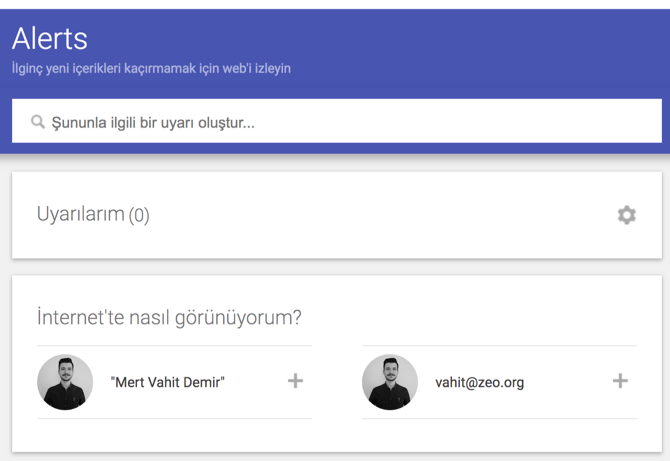Click the Alerts page title
Image resolution: width=670 pixels, height=461 pixels.
(x=50, y=38)
